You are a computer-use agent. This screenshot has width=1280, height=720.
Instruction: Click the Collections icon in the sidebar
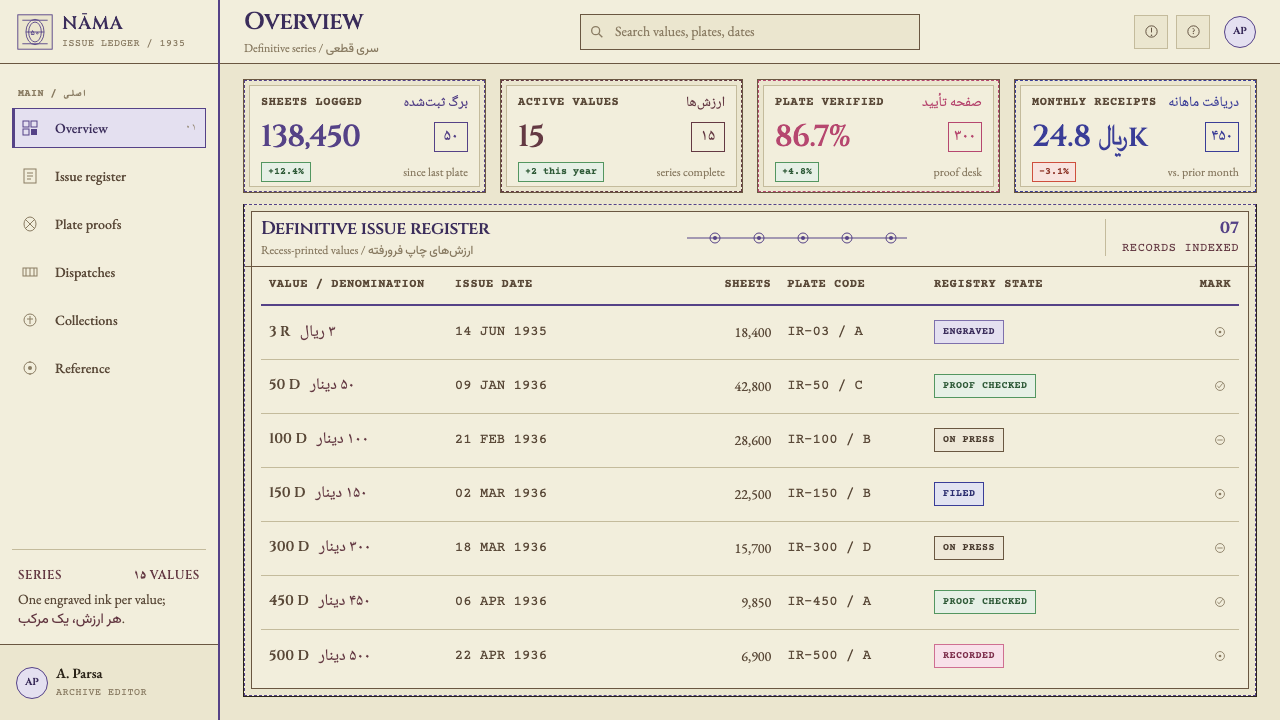30,320
